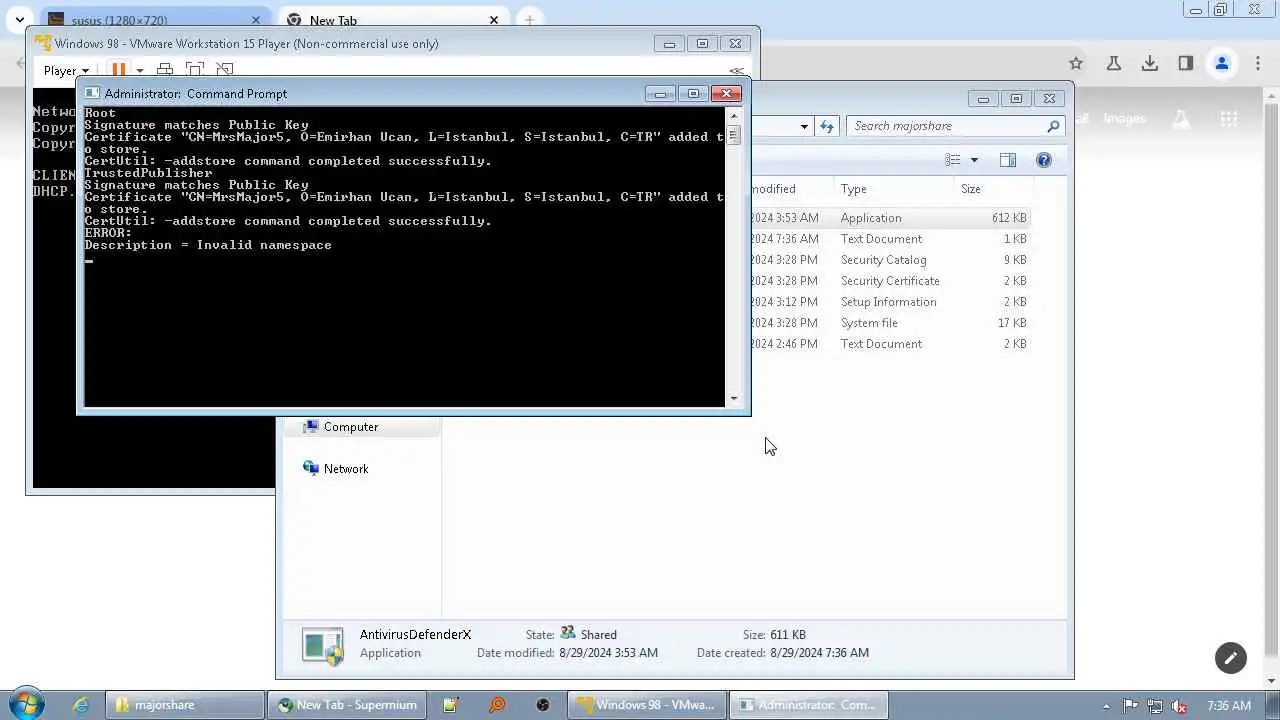The image size is (1280, 720).
Task: Select the Text Document row dated 2:46 PM
Action: click(889, 344)
